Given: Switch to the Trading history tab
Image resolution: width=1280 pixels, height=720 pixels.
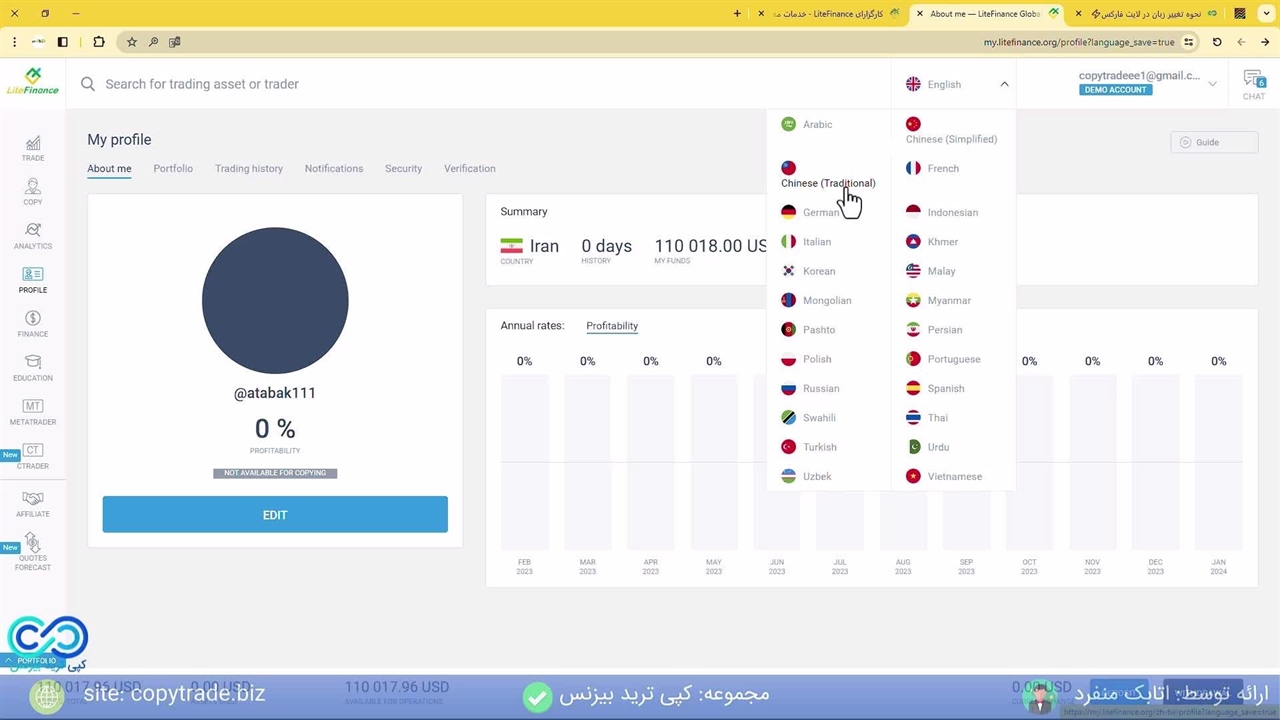Looking at the screenshot, I should [x=249, y=169].
